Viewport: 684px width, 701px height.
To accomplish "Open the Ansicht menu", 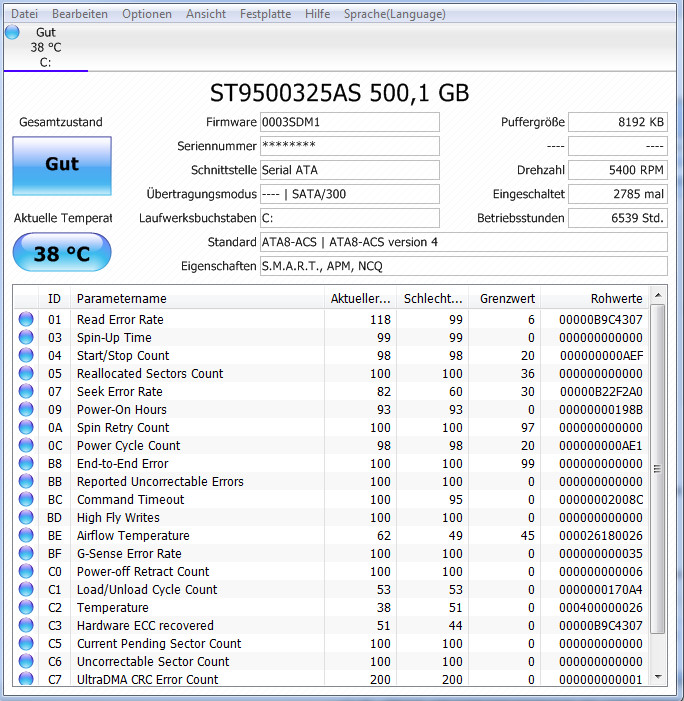I will 206,14.
